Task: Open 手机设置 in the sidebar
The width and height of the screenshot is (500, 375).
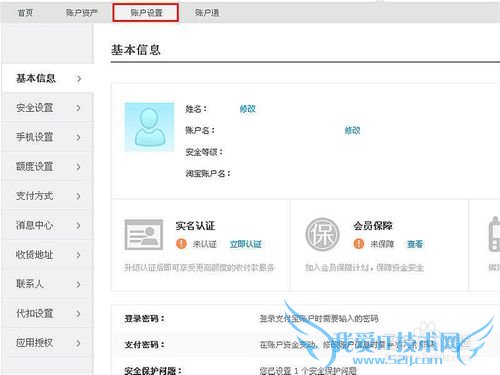Action: coord(47,137)
